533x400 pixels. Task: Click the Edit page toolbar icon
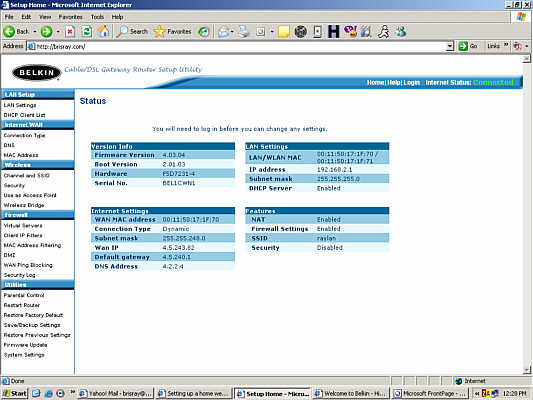260,32
